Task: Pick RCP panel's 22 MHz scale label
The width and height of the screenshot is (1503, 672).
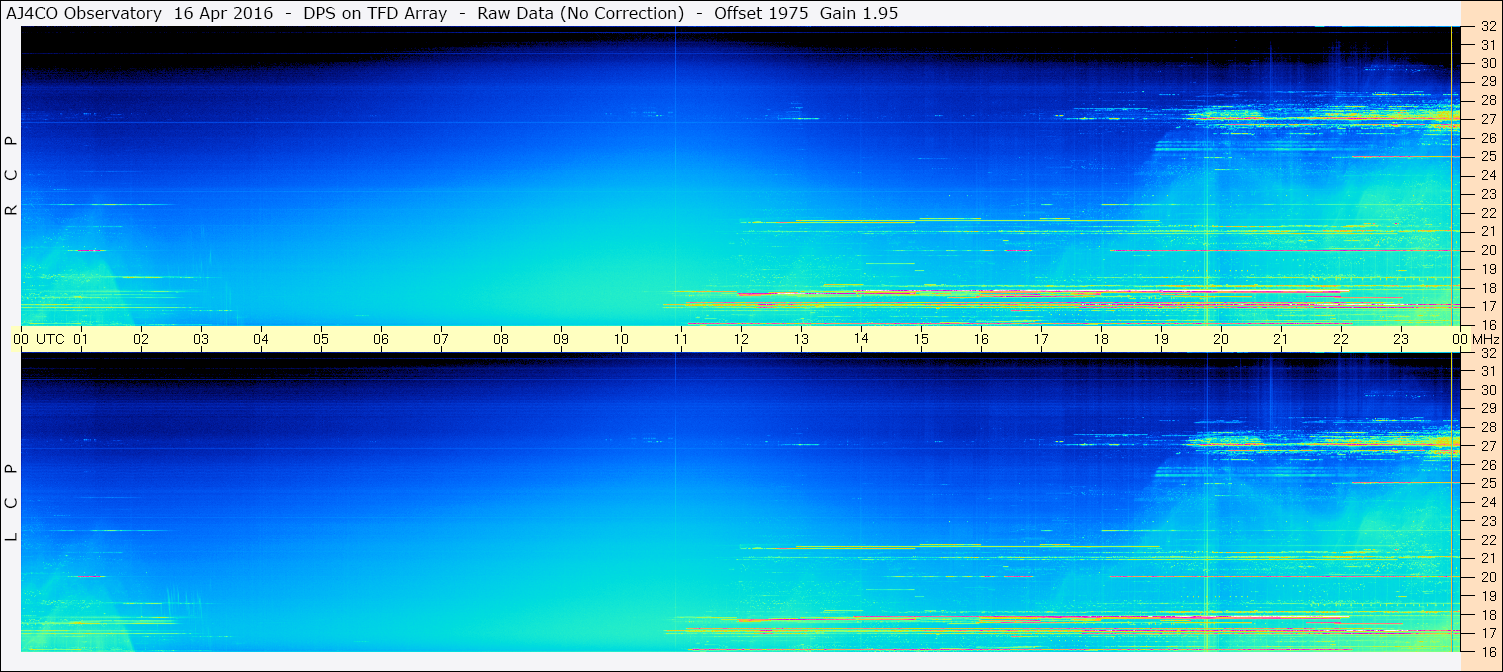Action: pyautogui.click(x=1488, y=213)
